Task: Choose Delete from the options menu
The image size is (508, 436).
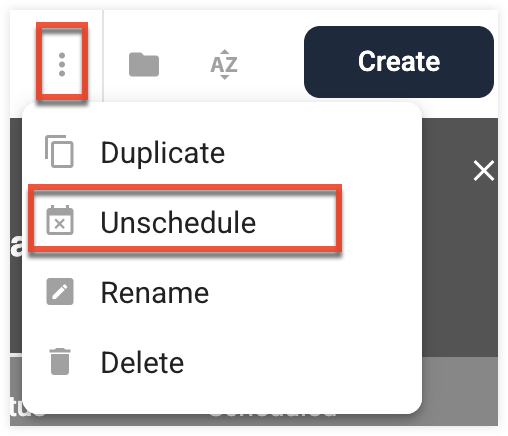Action: pyautogui.click(x=222, y=363)
